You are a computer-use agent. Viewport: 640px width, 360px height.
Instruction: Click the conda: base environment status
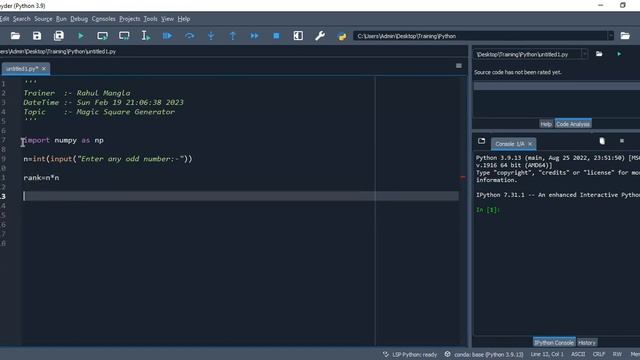484,354
